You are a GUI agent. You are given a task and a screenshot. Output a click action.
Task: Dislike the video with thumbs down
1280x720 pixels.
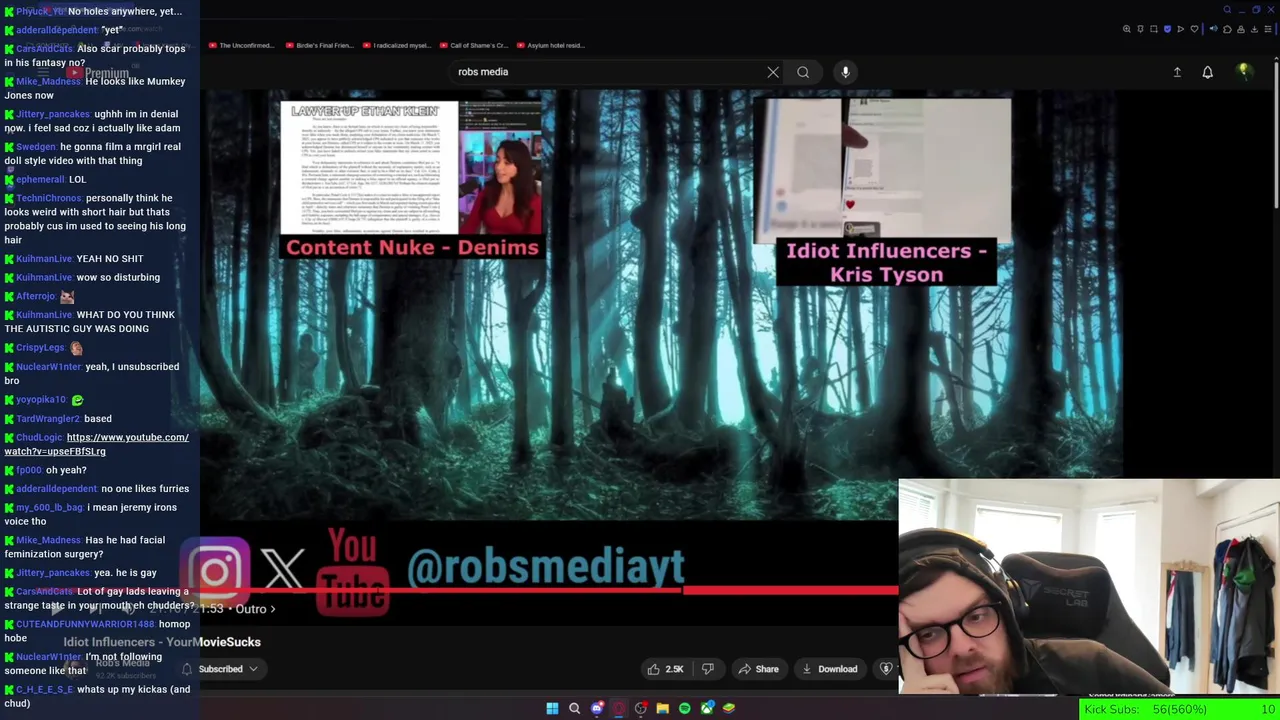(708, 669)
